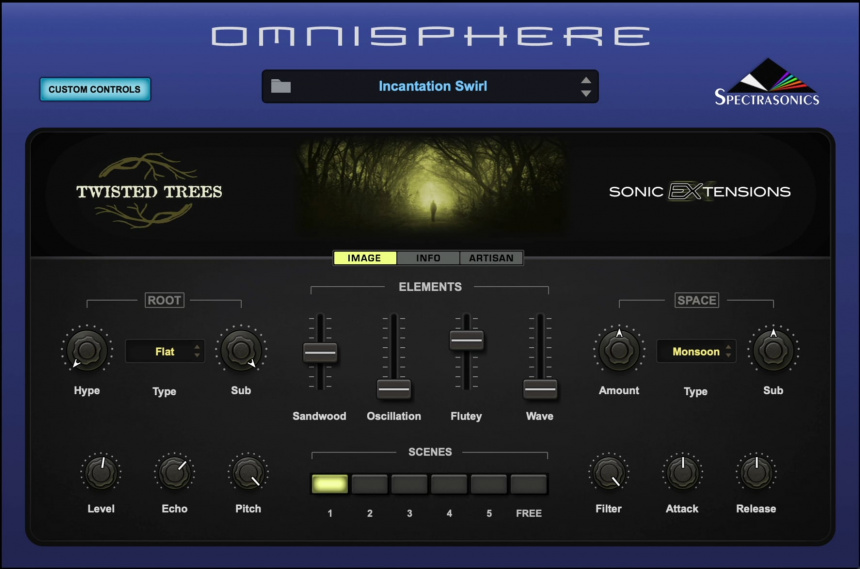This screenshot has height=569, width=860.
Task: Switch to the IMAGE tab
Action: (364, 258)
